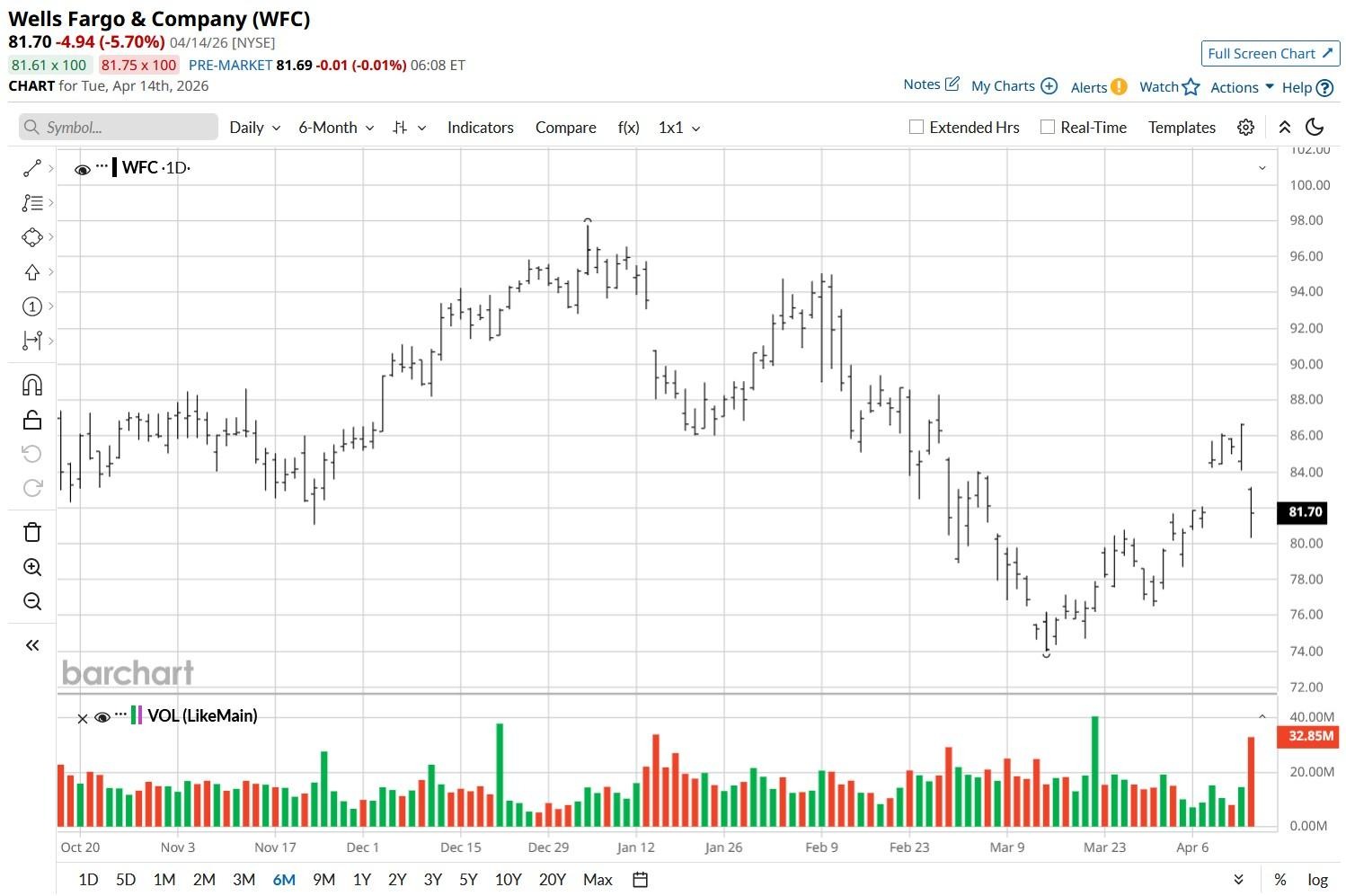The image size is (1346, 896).
Task: Click the VOL purple color swatch
Action: tap(140, 715)
